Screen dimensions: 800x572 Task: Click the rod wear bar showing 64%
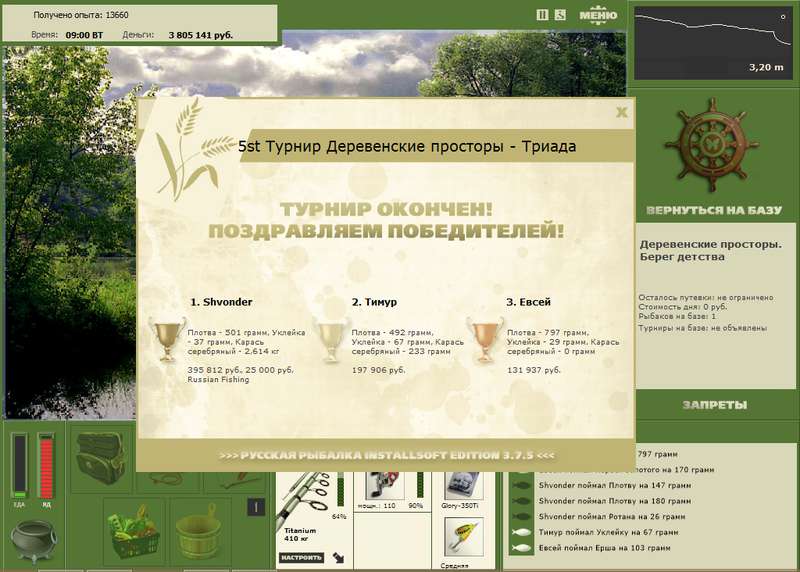click(341, 490)
